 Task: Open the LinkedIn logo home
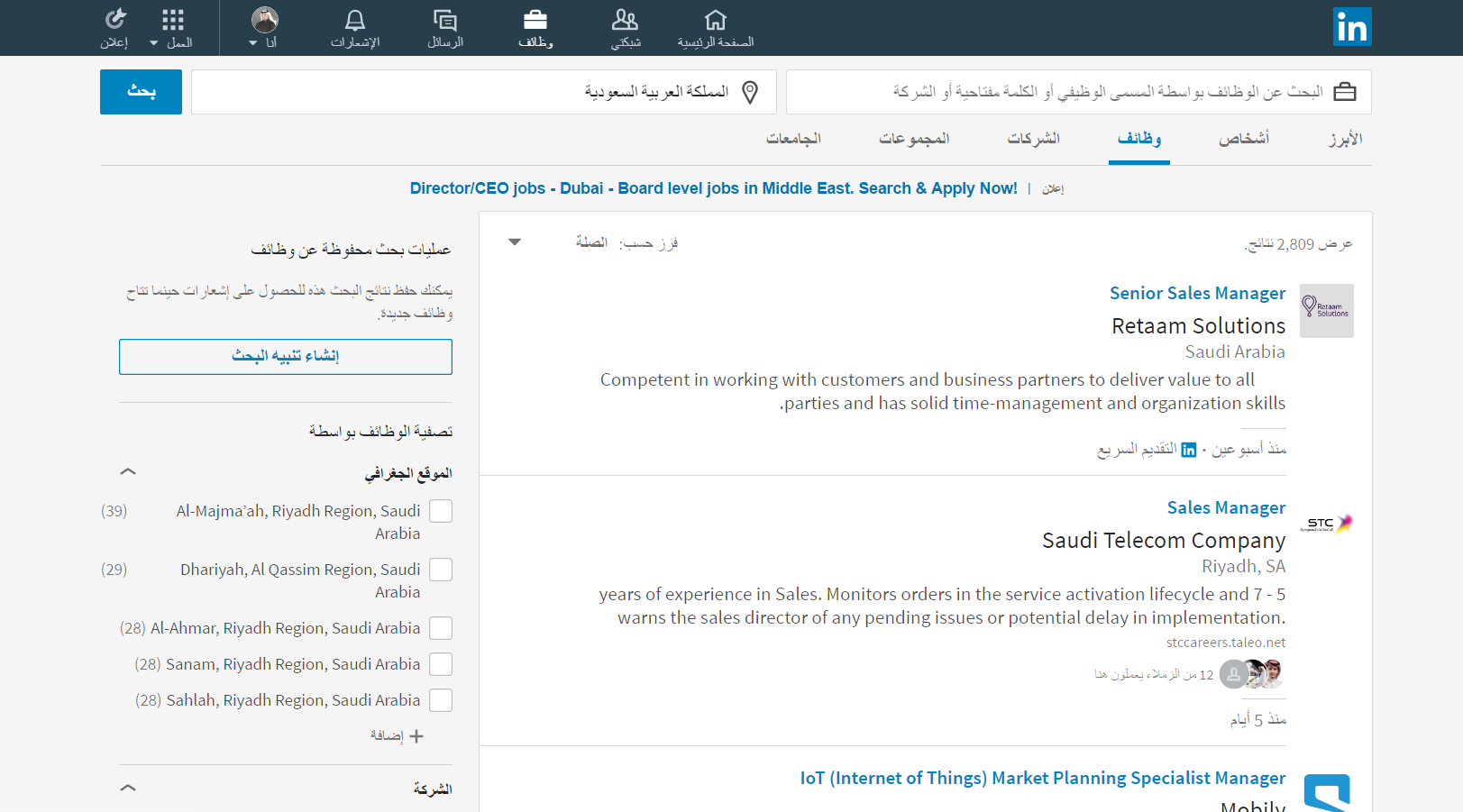(1352, 27)
